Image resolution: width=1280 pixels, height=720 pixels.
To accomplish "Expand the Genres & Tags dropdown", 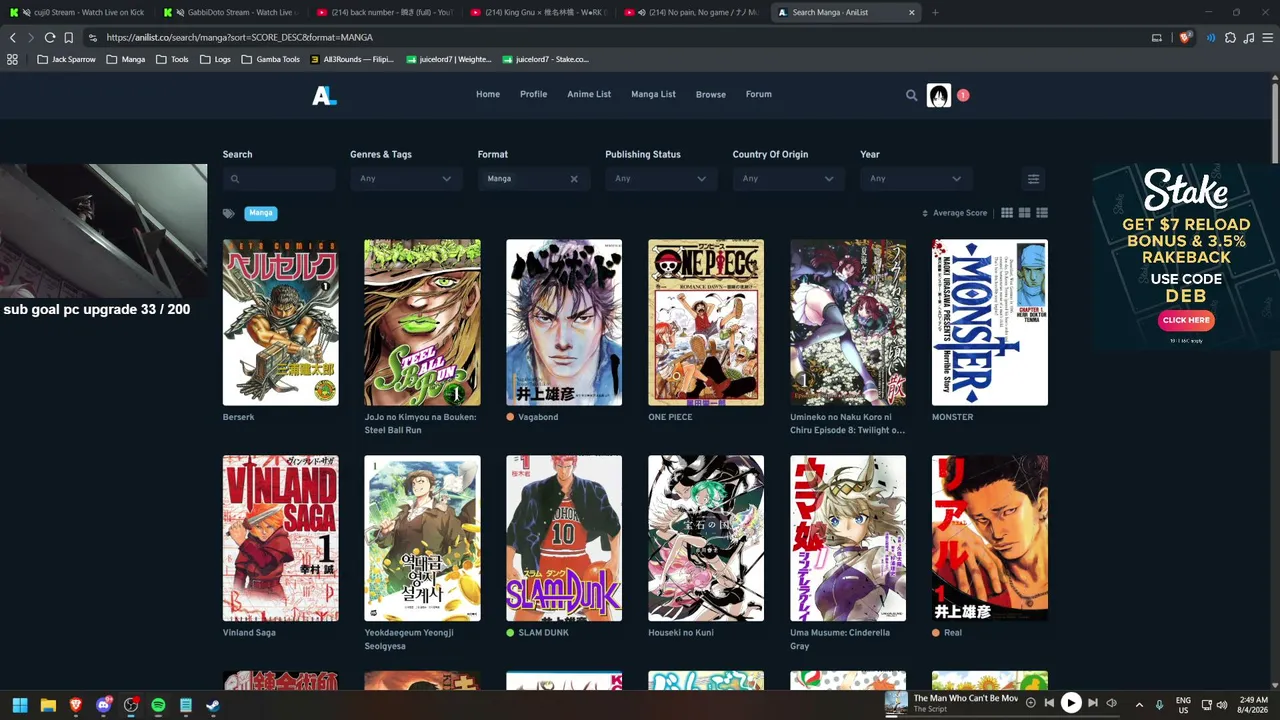I will tap(406, 179).
